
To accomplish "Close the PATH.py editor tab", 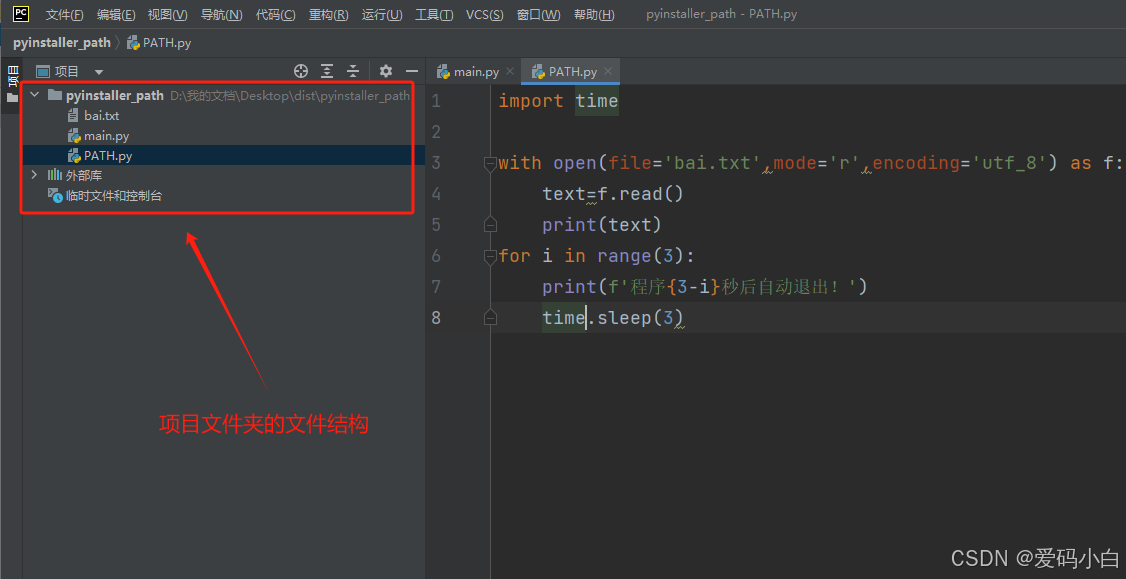I will pos(608,71).
